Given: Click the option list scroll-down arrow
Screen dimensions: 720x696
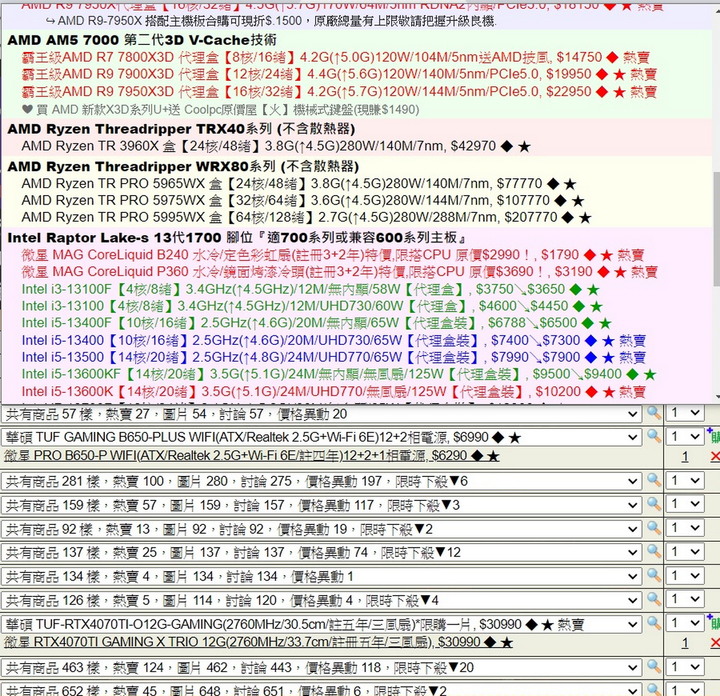Looking at the screenshot, I should [716, 399].
